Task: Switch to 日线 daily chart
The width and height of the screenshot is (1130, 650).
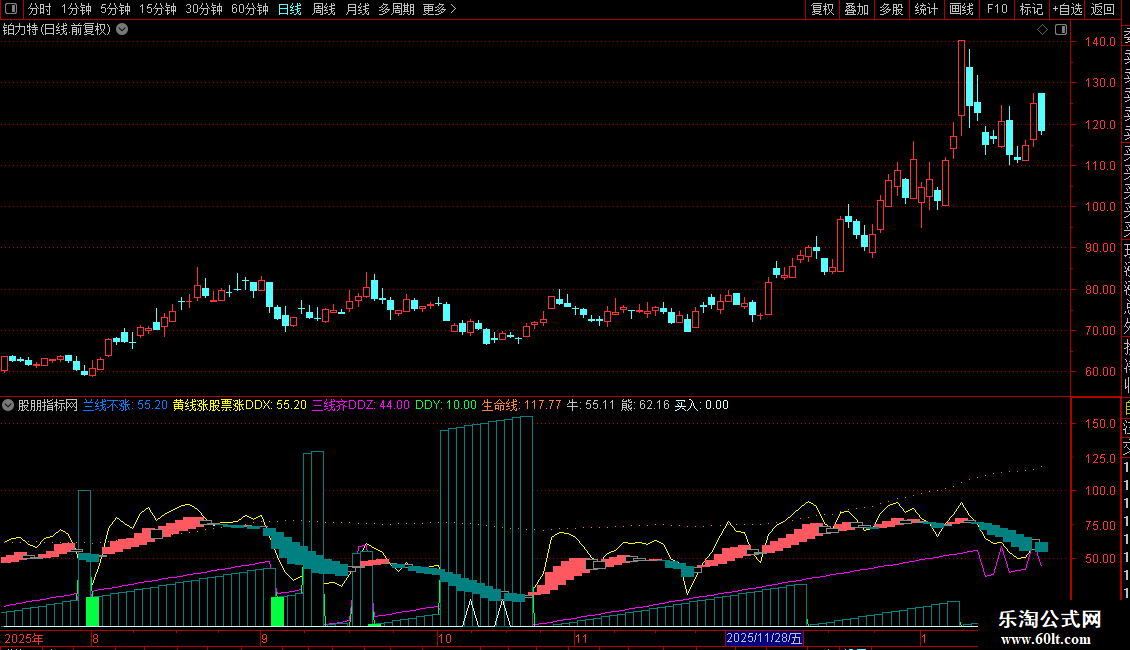Action: pos(290,9)
